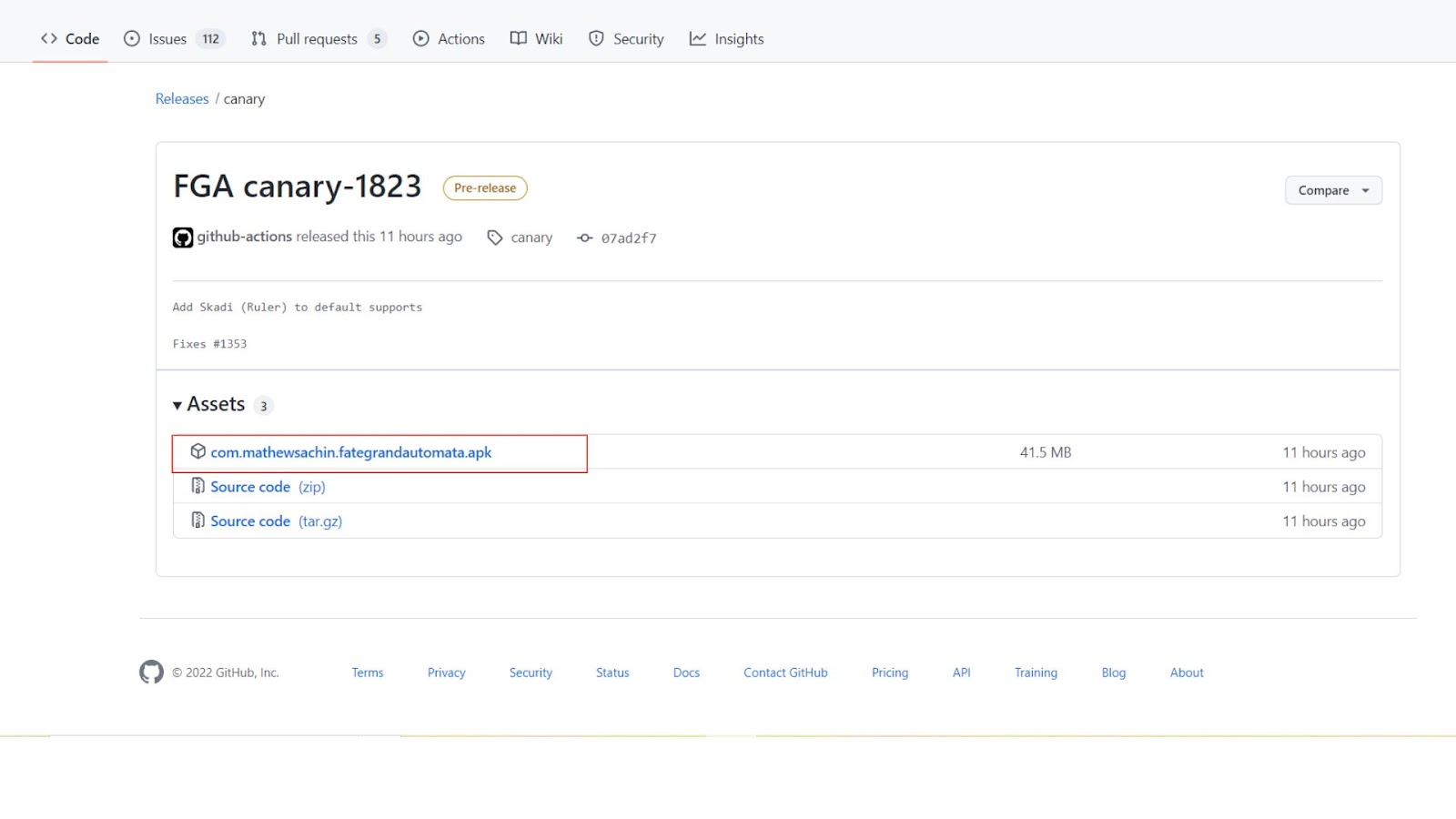Open the Pricing footer link
Image resolution: width=1456 pixels, height=819 pixels.
[x=890, y=672]
